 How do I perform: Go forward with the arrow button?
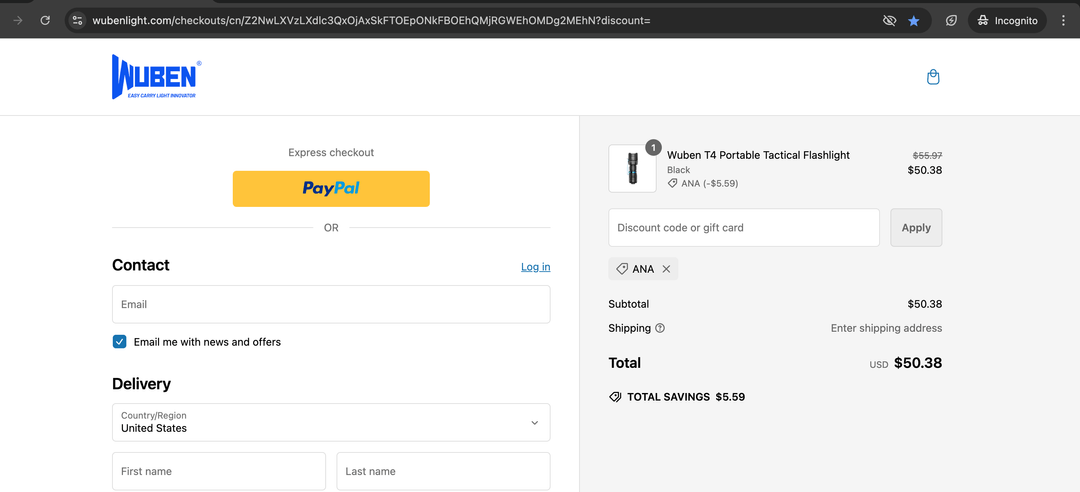[x=17, y=20]
